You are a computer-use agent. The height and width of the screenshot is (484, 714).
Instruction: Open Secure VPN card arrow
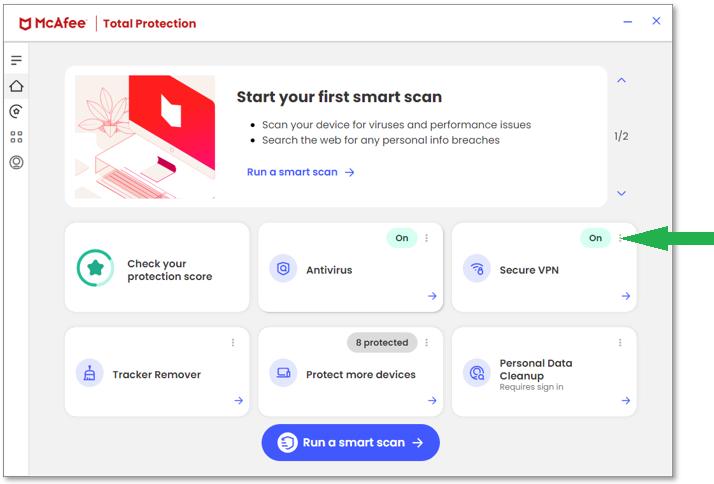click(x=626, y=296)
